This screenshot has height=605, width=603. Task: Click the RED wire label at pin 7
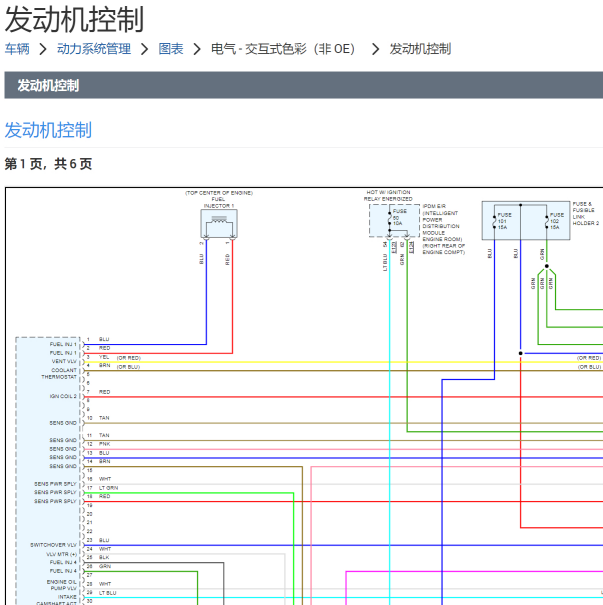coord(104,392)
